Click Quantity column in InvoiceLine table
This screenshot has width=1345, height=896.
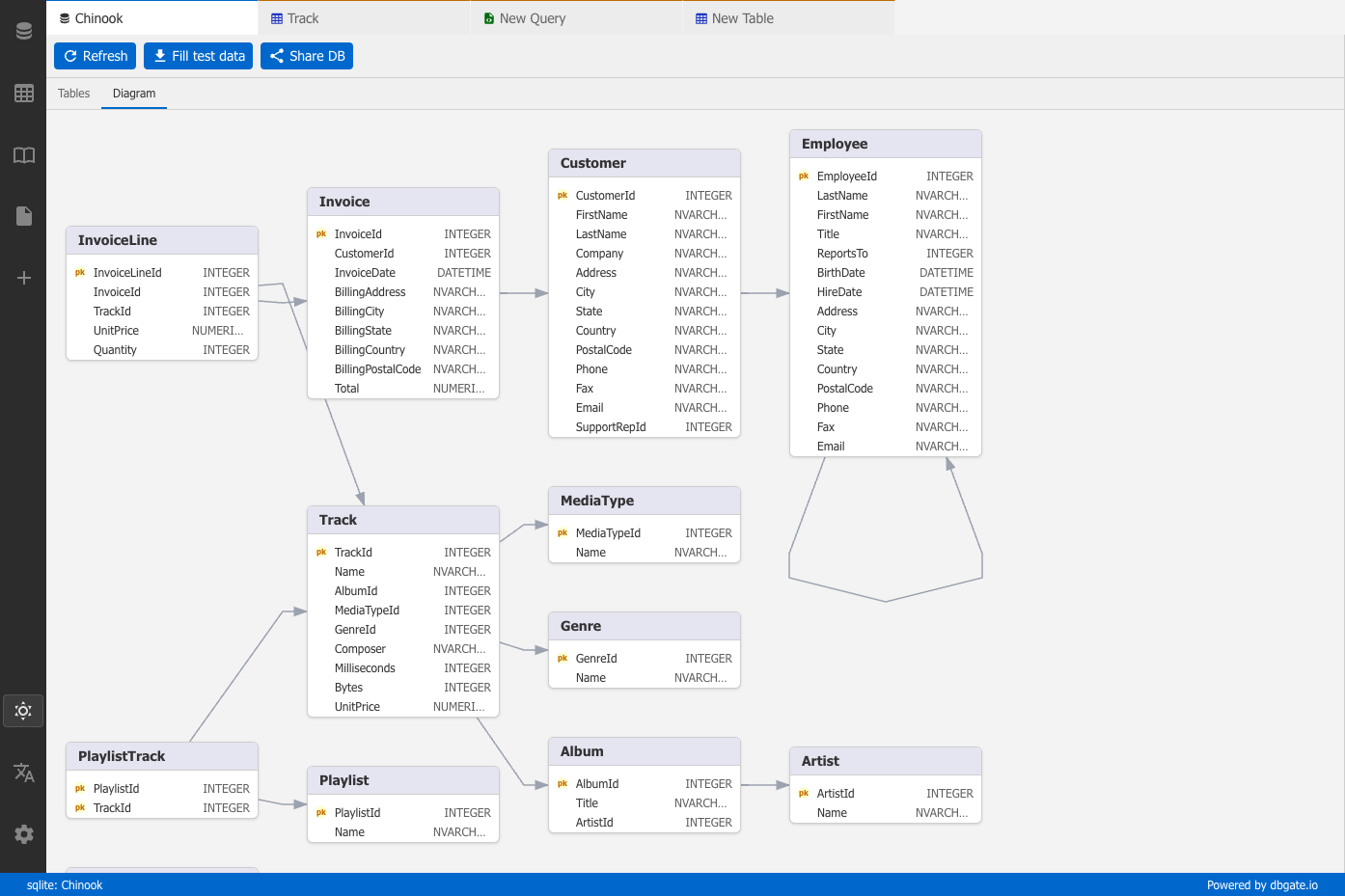pos(162,350)
